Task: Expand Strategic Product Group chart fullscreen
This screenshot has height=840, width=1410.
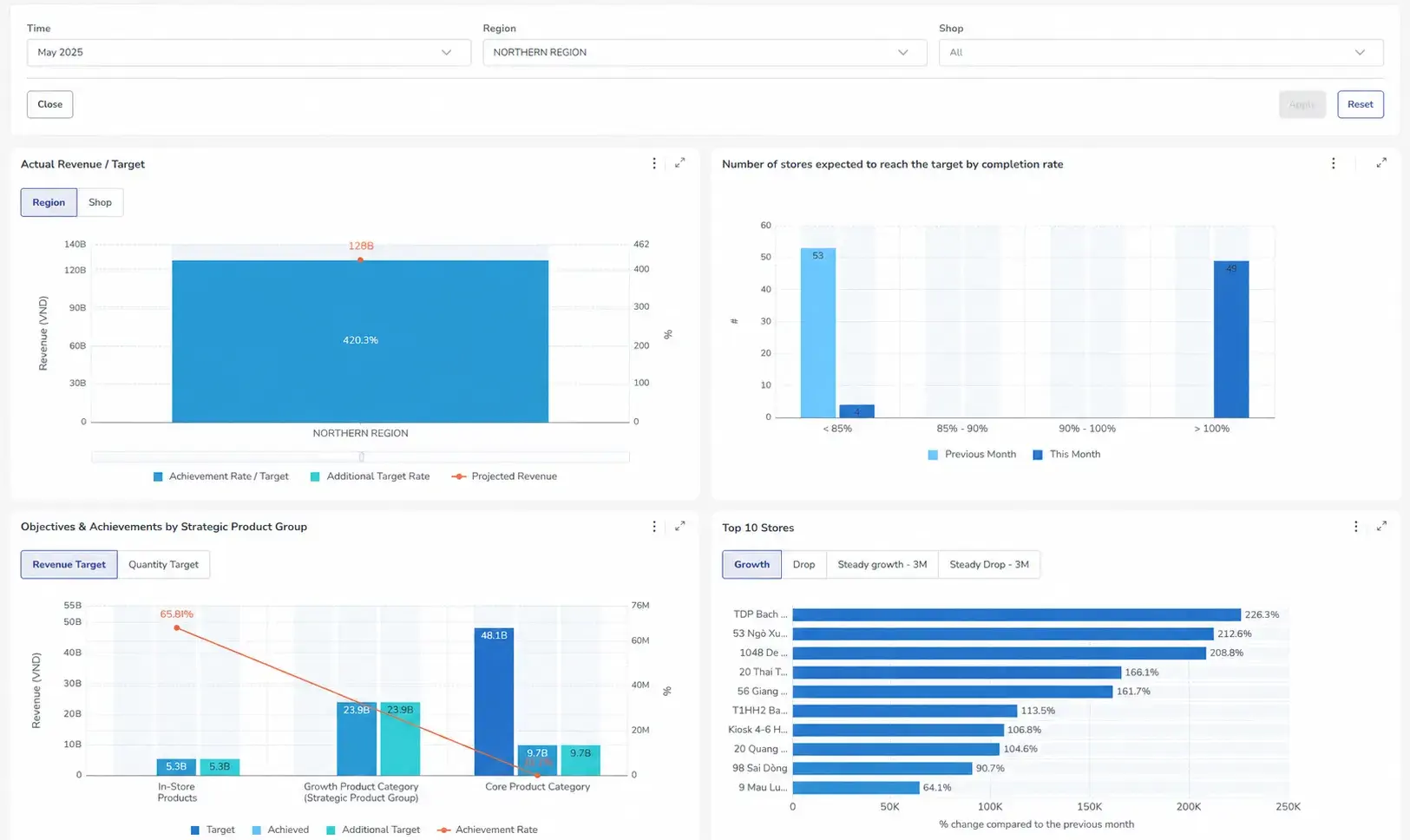Action: click(x=680, y=525)
